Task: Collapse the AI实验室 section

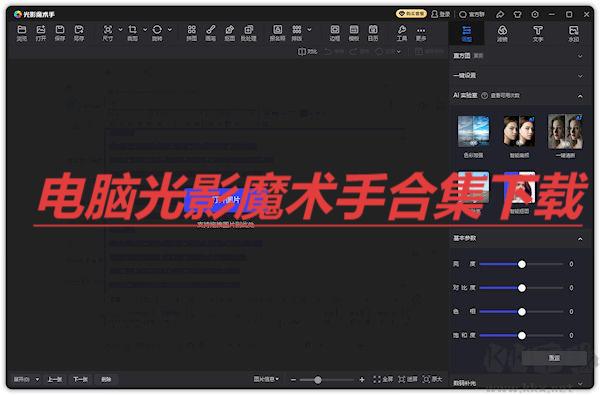Action: (x=580, y=96)
